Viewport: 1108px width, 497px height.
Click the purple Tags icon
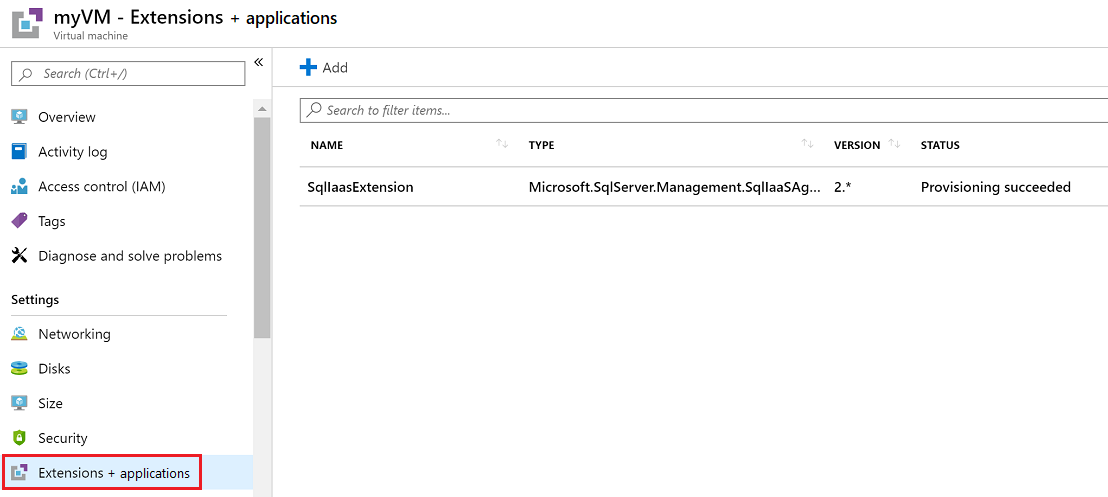[x=19, y=221]
